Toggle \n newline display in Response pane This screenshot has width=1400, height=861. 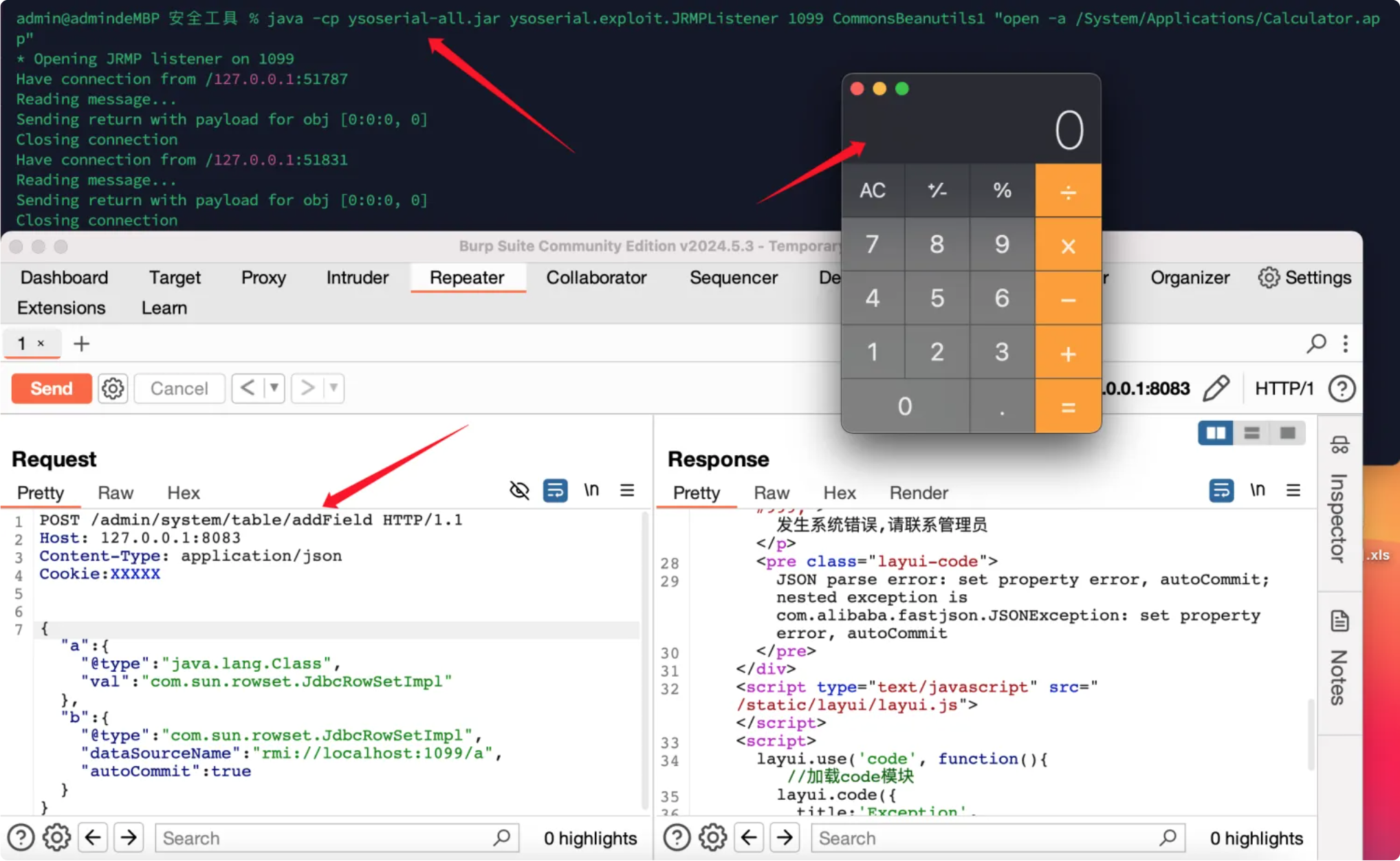coord(1258,490)
